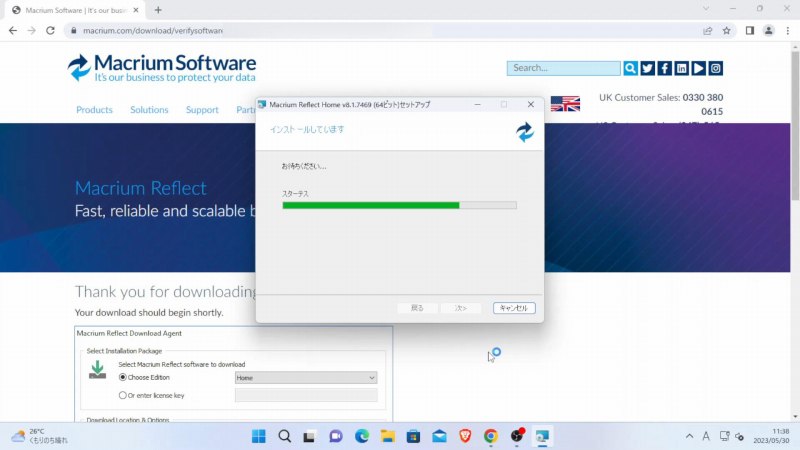Screen dimensions: 800x450
Task: Click the Macrium Reflect heading text
Action: click(x=140, y=188)
